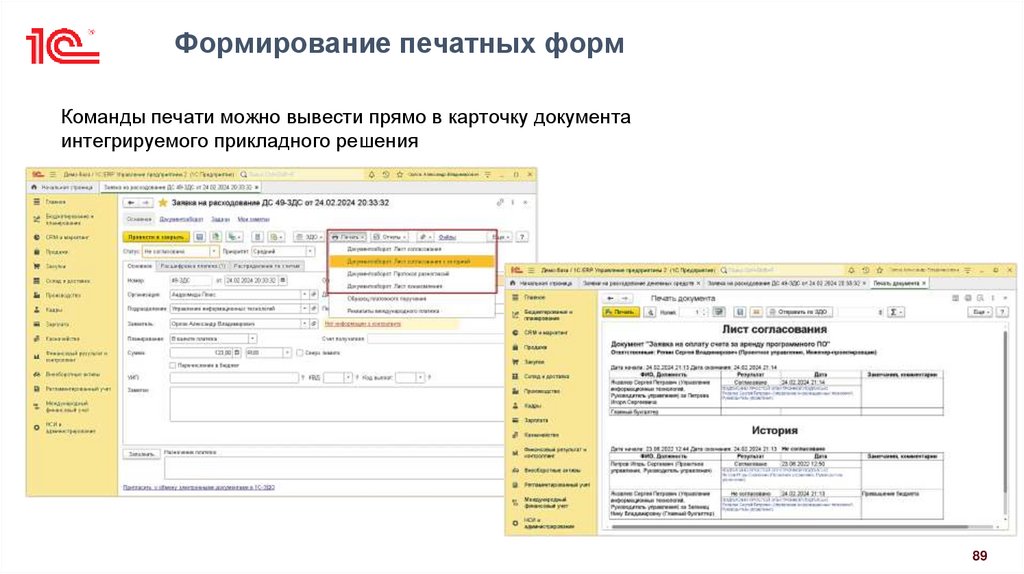Open the calculator icon in the Сумма field

coord(237,353)
